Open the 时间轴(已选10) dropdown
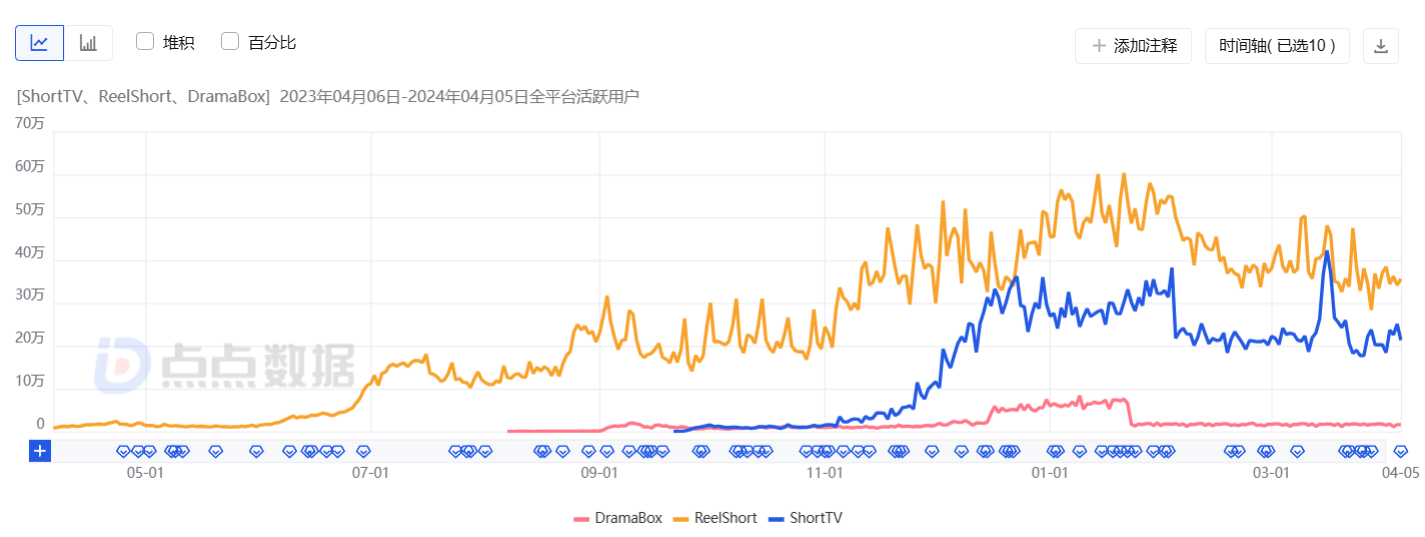This screenshot has height=537, width=1425. click(x=1276, y=46)
